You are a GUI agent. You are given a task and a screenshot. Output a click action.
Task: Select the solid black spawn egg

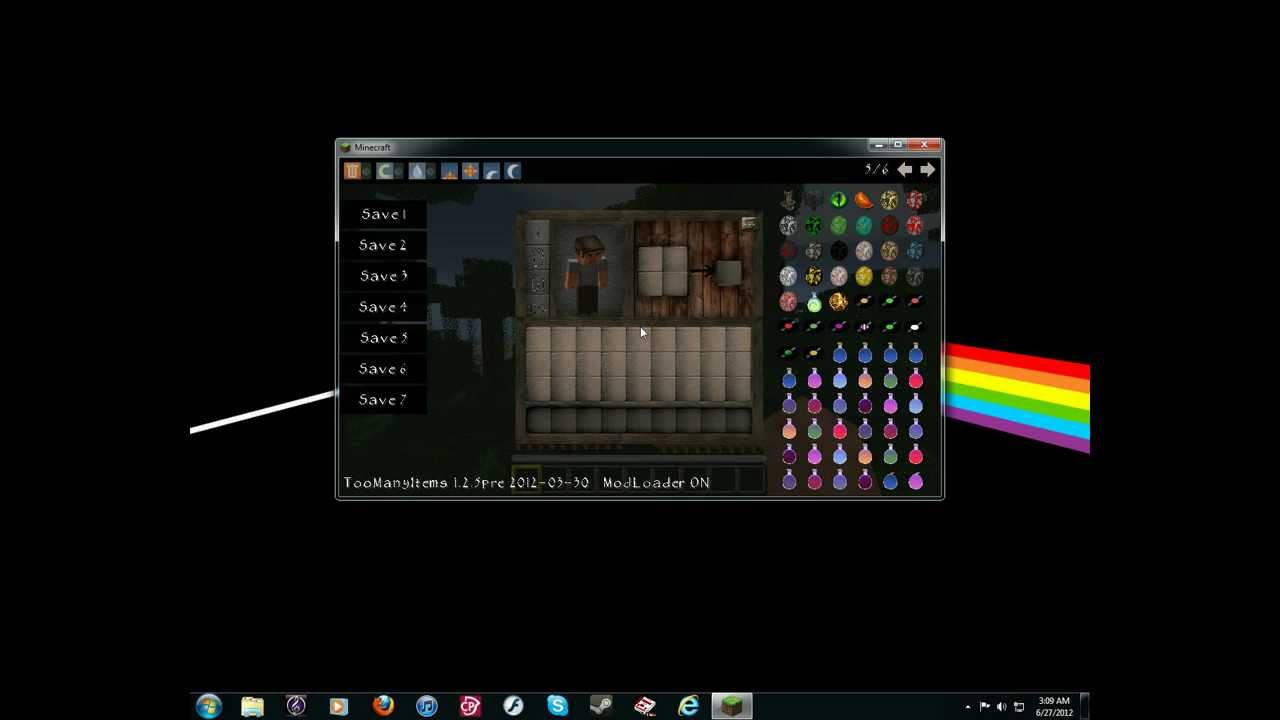[x=838, y=251]
